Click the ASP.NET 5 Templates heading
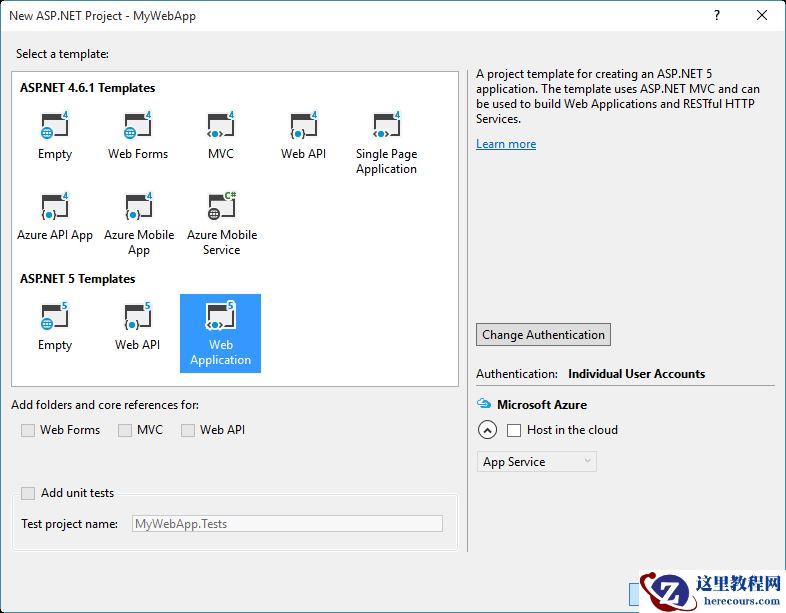The image size is (786, 613). tap(78, 279)
